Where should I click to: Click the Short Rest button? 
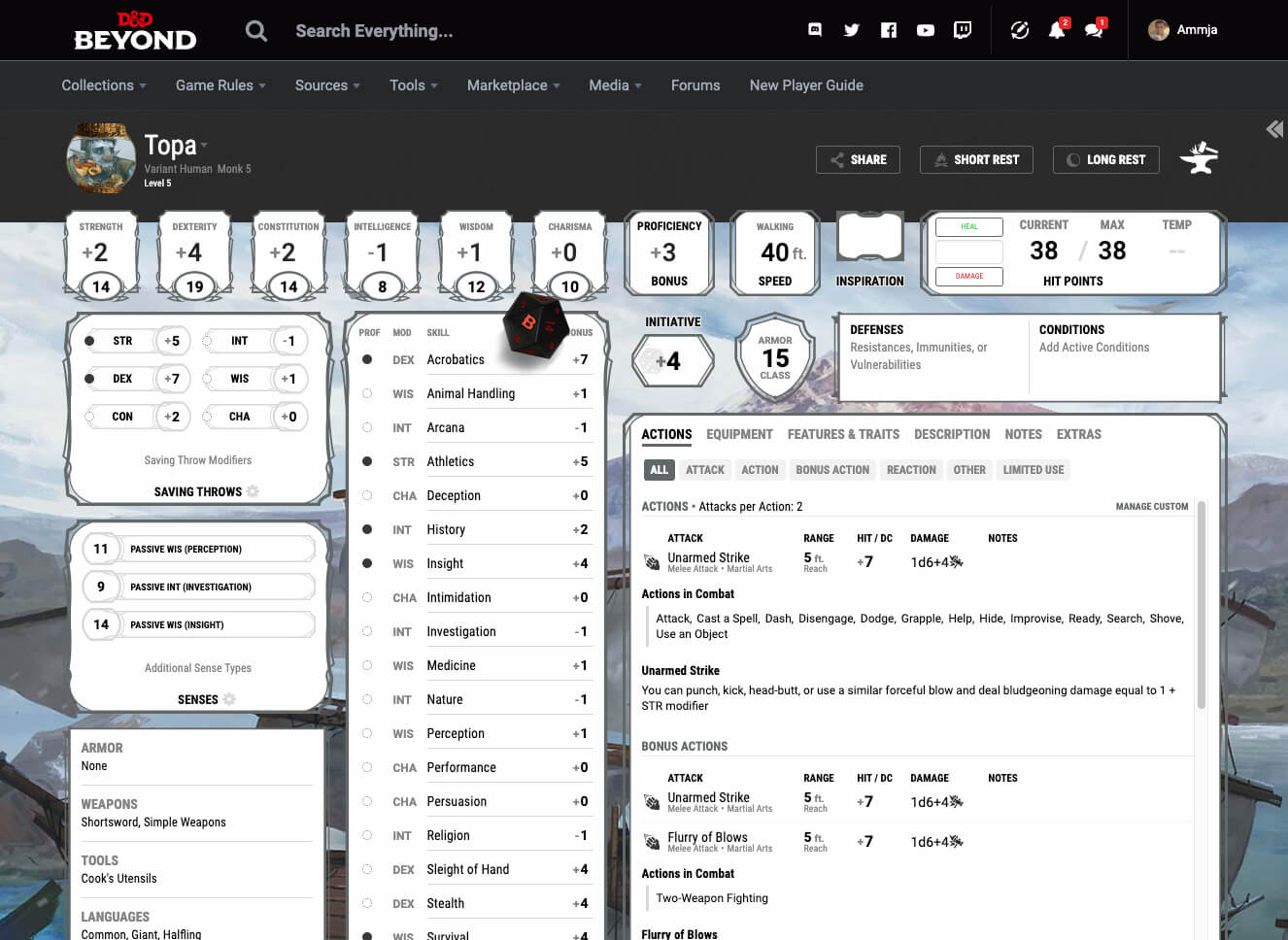[x=976, y=159]
